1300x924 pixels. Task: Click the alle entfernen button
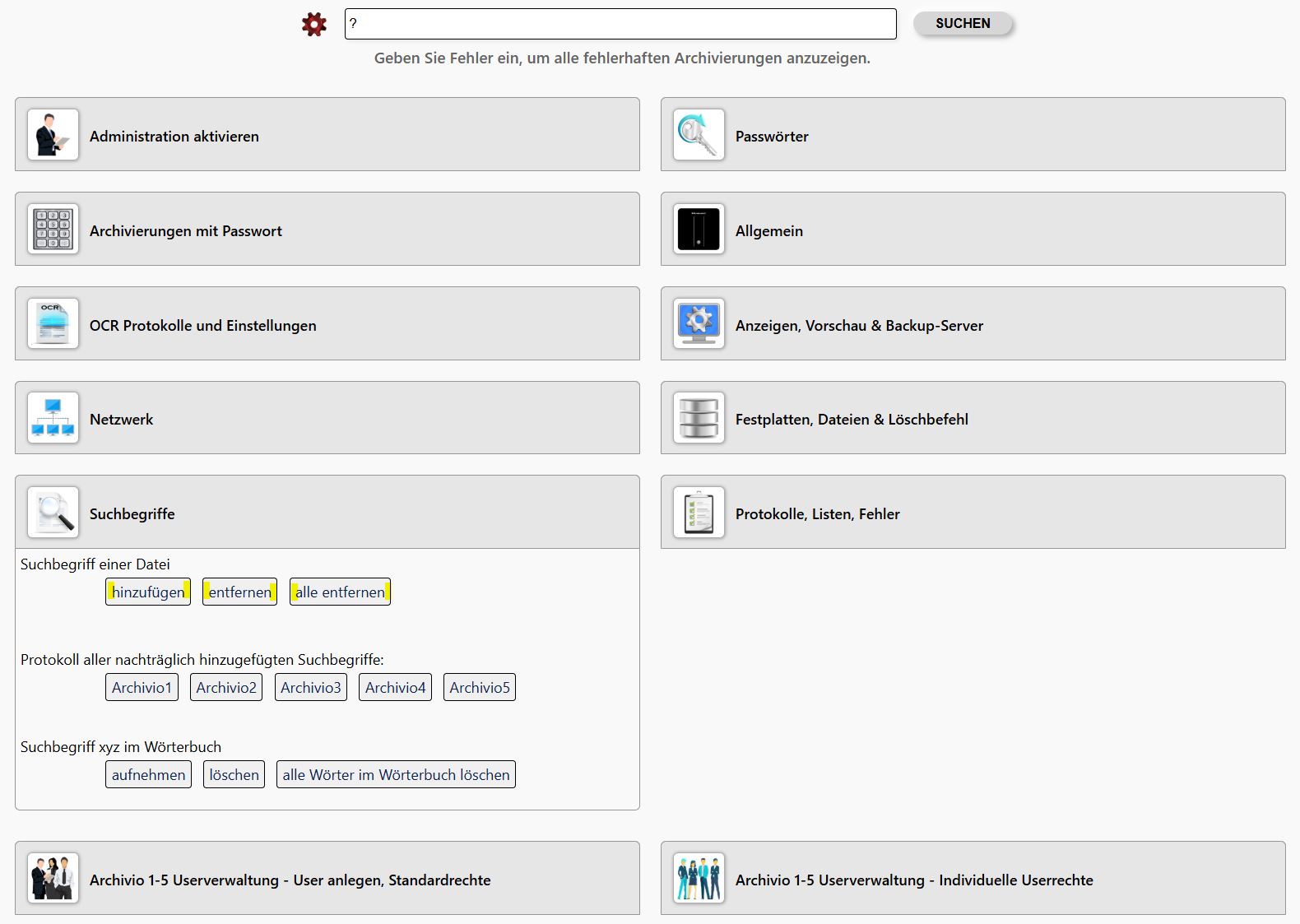[340, 592]
